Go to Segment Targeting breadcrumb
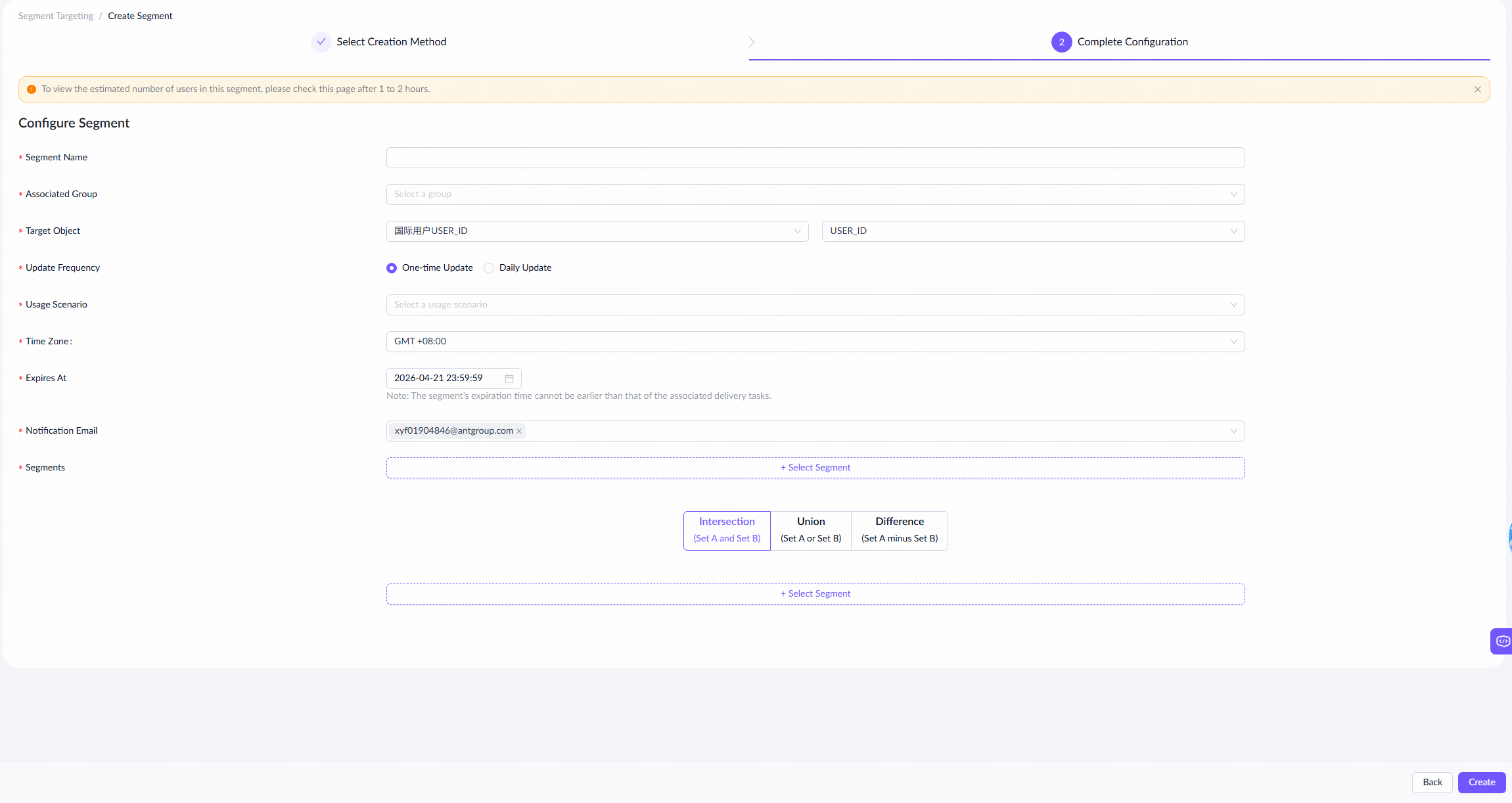1512x803 pixels. point(56,16)
